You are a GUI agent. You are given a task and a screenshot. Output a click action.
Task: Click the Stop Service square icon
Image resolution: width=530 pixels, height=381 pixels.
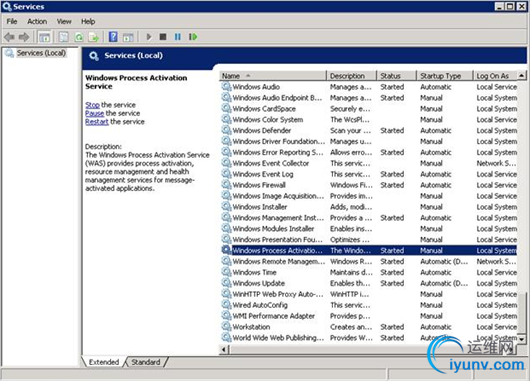(x=163, y=37)
